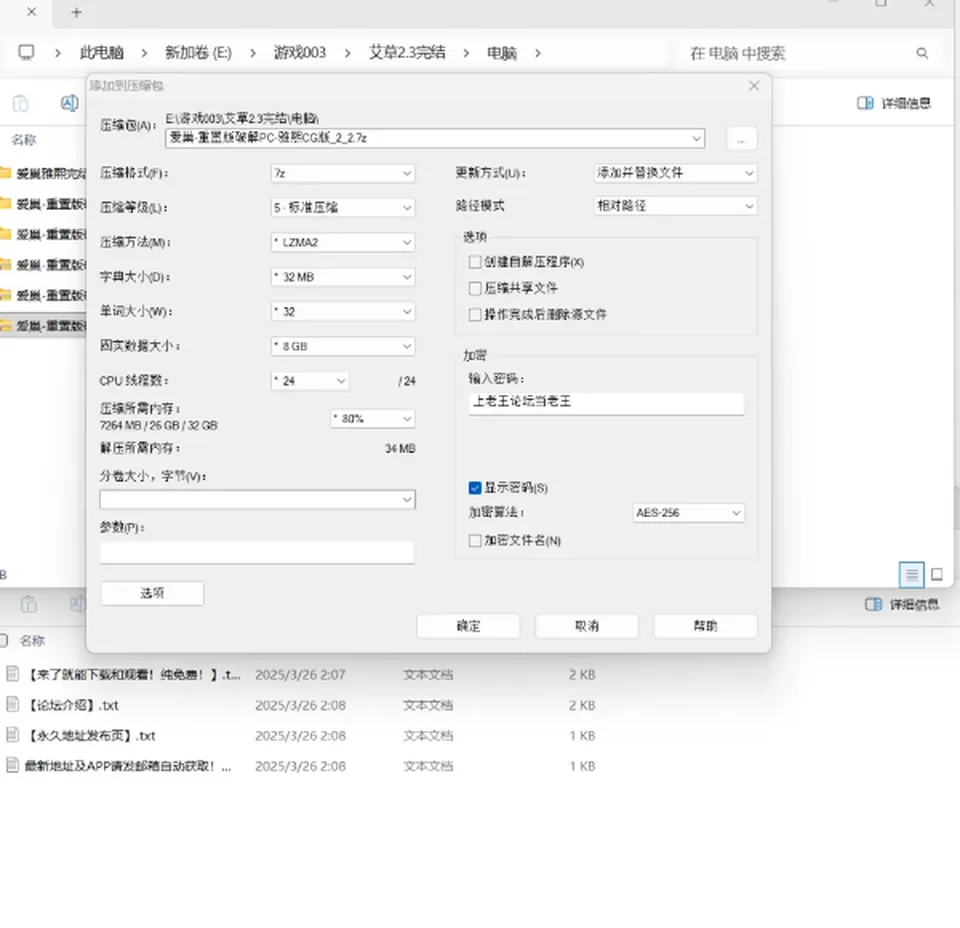Click the 选项 button in the dialog
Screen dimensions: 960x928
pos(152,593)
